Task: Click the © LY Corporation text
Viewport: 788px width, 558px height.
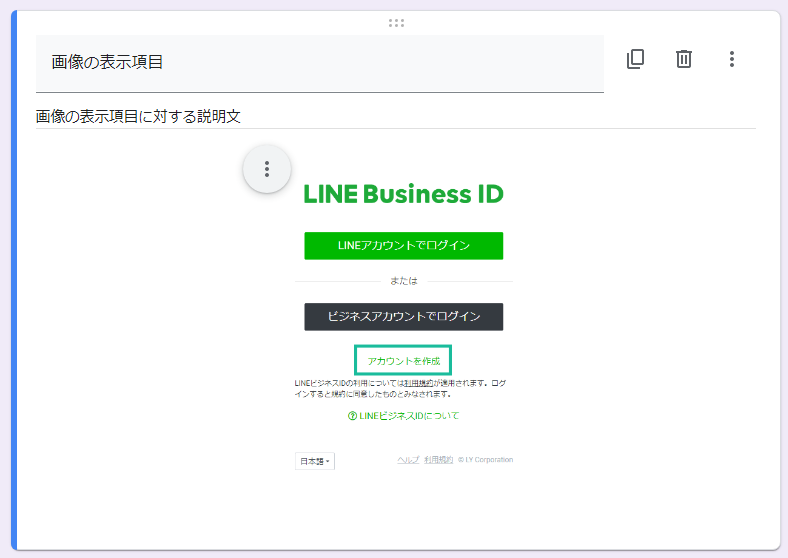Action: pyautogui.click(x=485, y=459)
